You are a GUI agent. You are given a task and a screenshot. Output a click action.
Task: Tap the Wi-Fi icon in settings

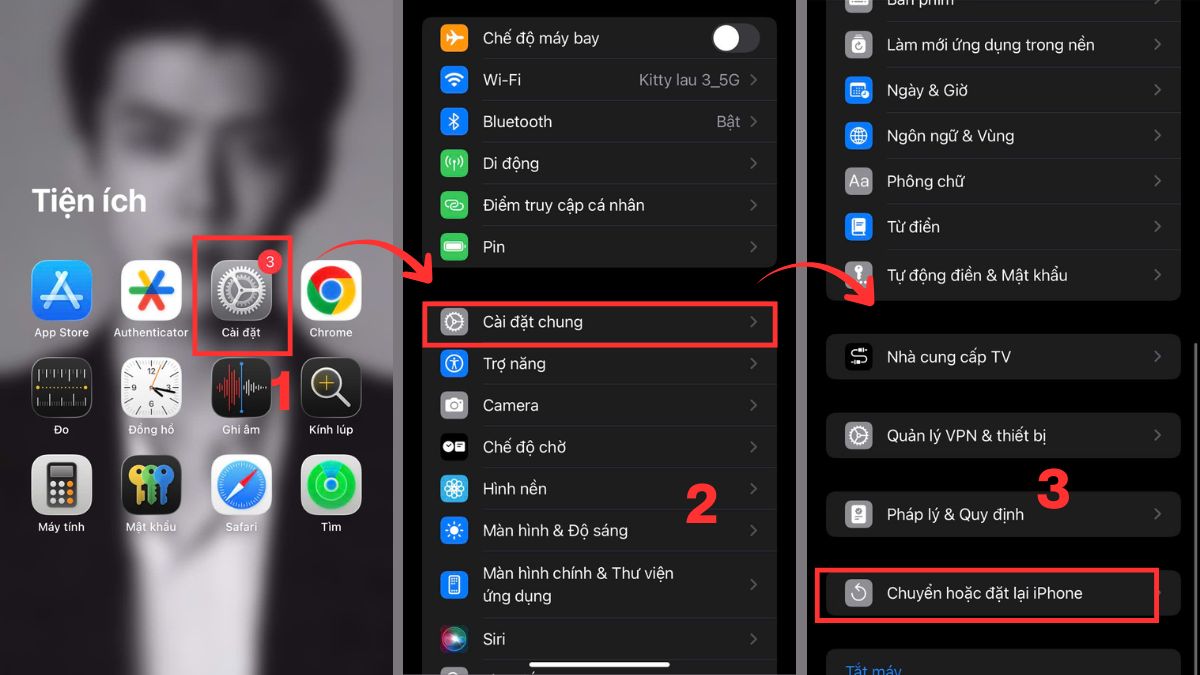(455, 80)
